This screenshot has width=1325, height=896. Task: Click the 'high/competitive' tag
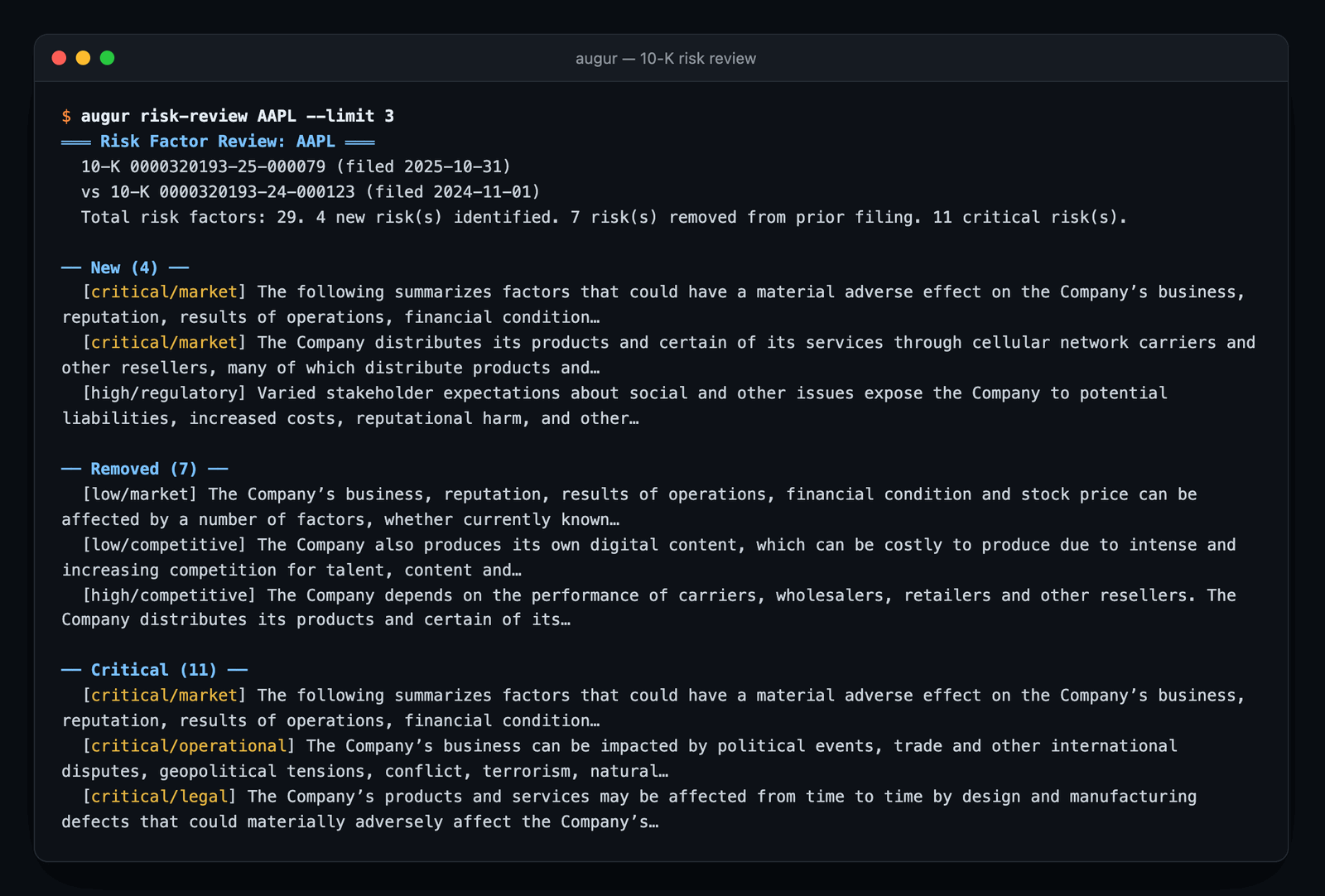pos(169,595)
